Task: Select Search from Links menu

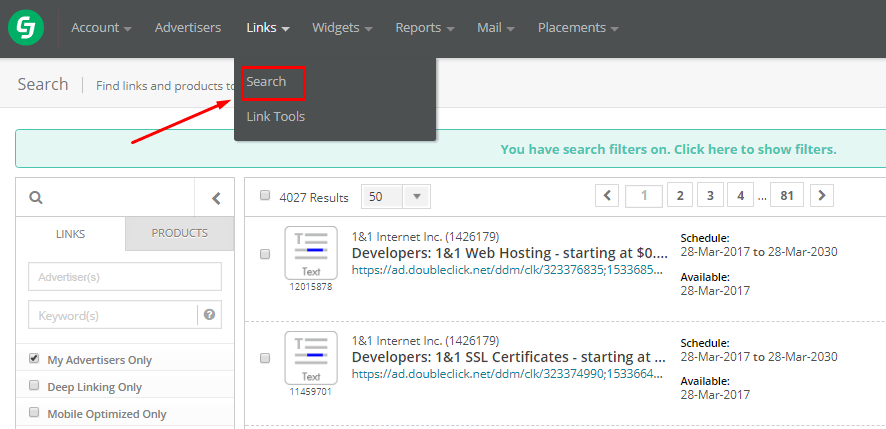Action: [267, 82]
